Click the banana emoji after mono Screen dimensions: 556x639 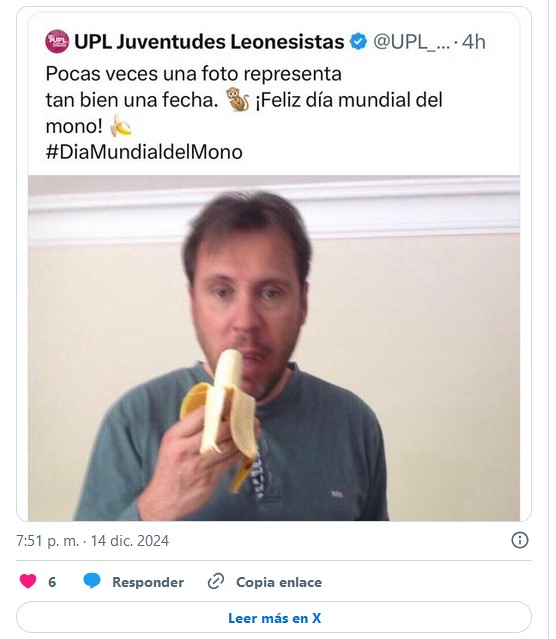[121, 126]
